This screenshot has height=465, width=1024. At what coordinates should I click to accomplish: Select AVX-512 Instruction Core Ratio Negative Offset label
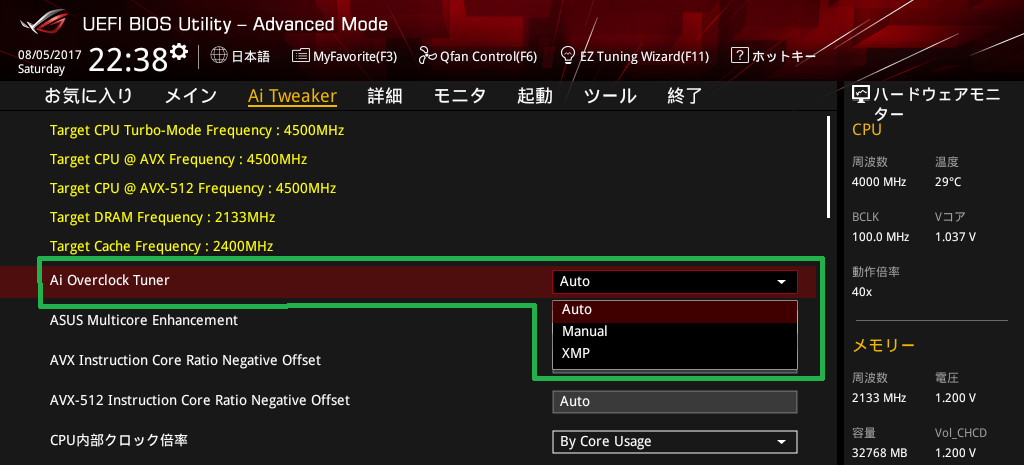(x=200, y=400)
